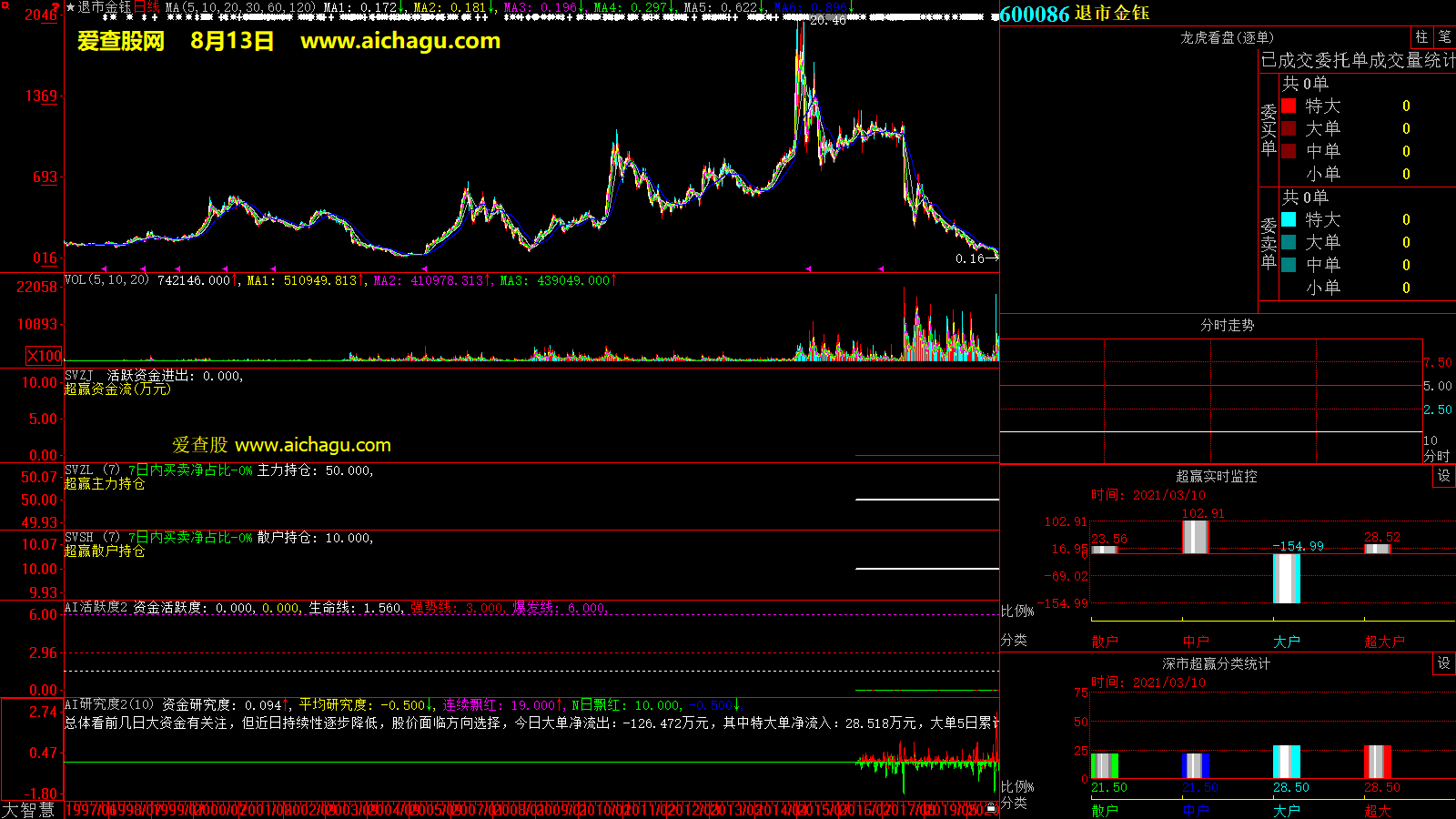Click the VOL(5,10,20) indicator label
Image resolution: width=1456 pixels, height=819 pixels.
[x=106, y=280]
